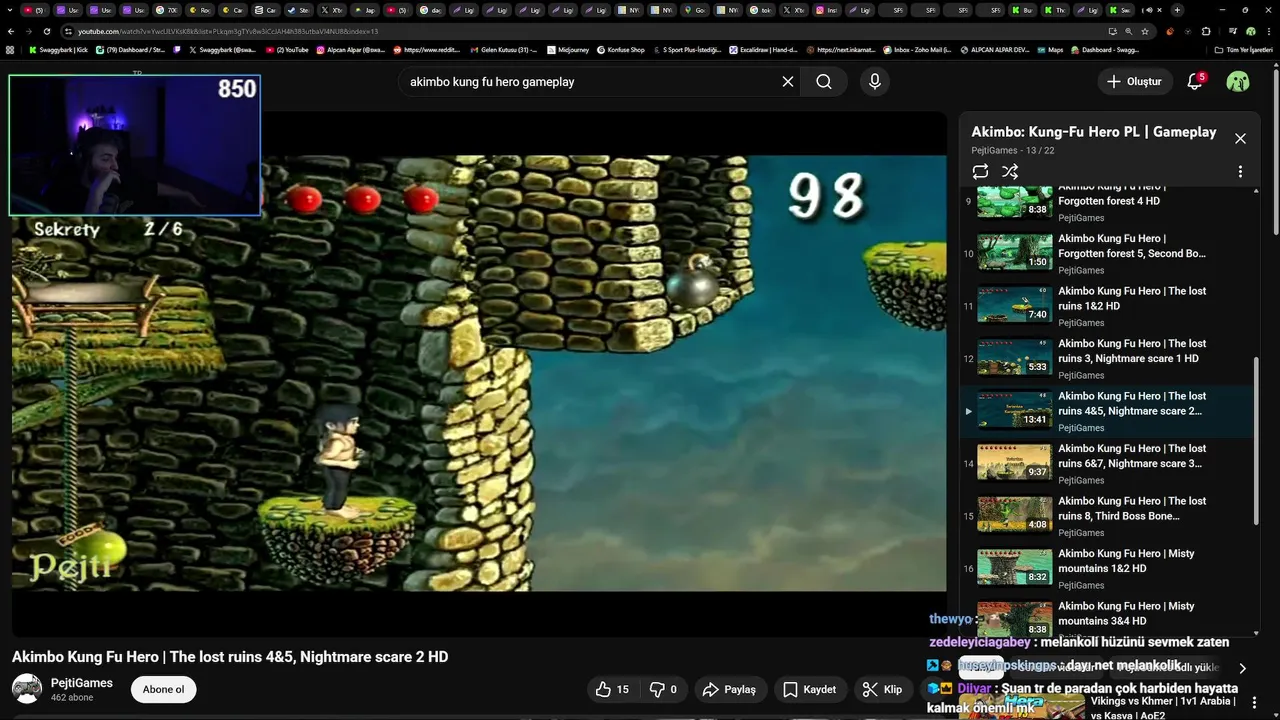Save video with Kaydet button
This screenshot has height=720, width=1280.
(810, 689)
